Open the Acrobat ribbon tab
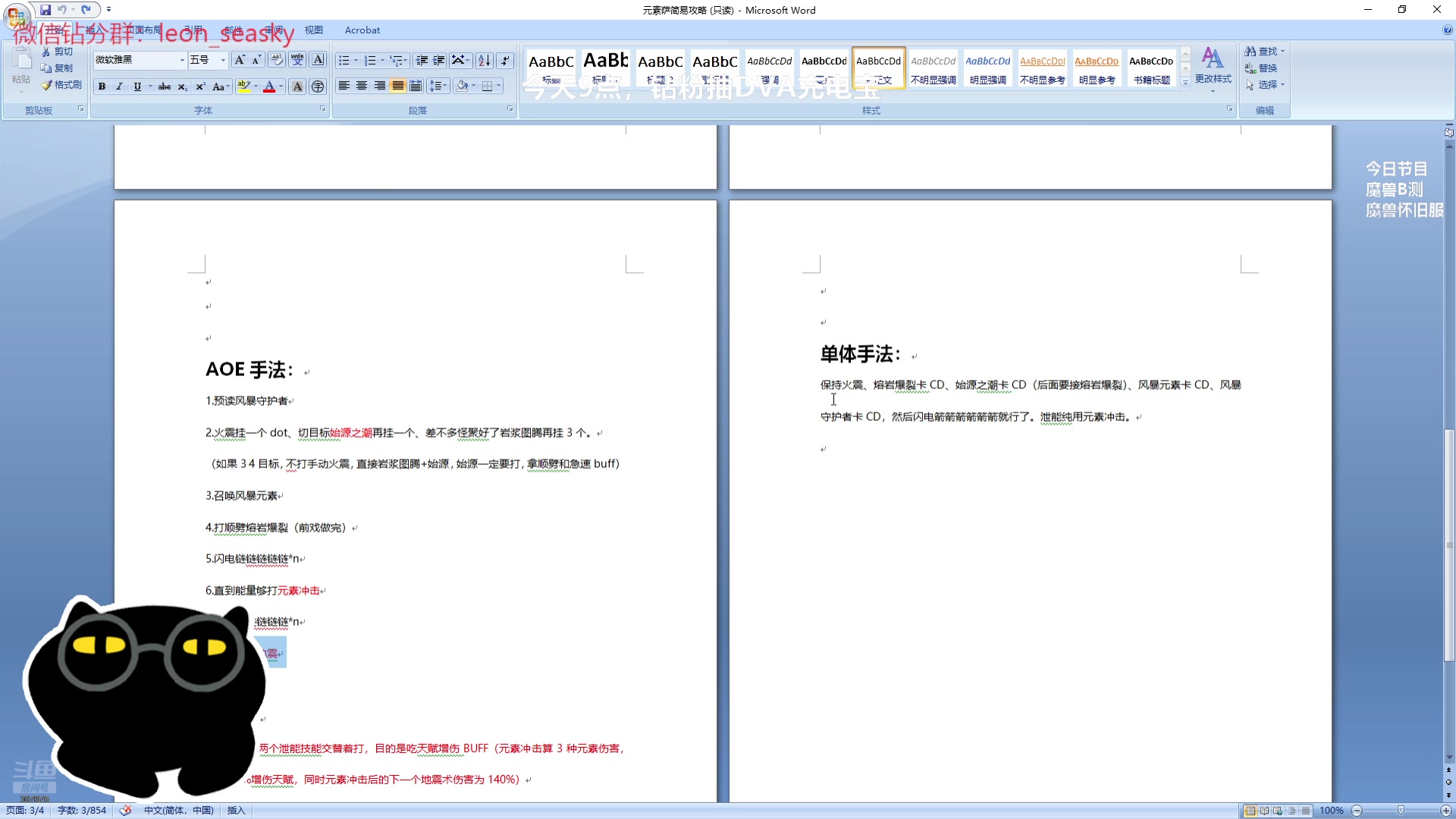This screenshot has height=819, width=1456. tap(362, 30)
